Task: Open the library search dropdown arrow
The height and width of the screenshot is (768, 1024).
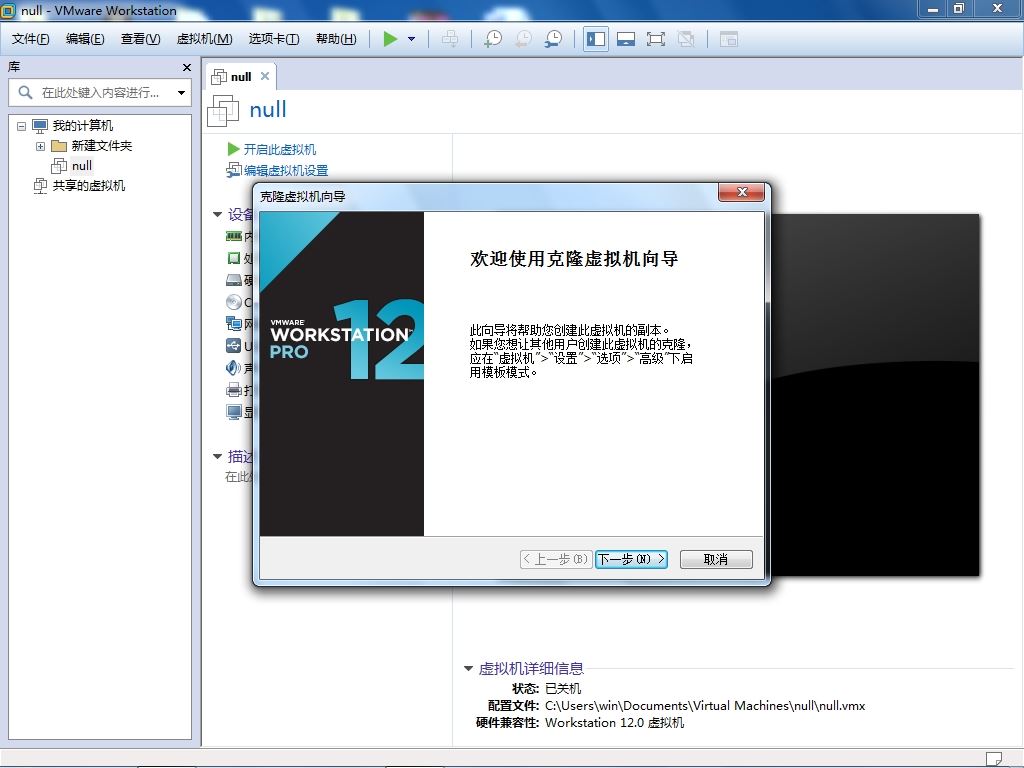Action: (182, 93)
